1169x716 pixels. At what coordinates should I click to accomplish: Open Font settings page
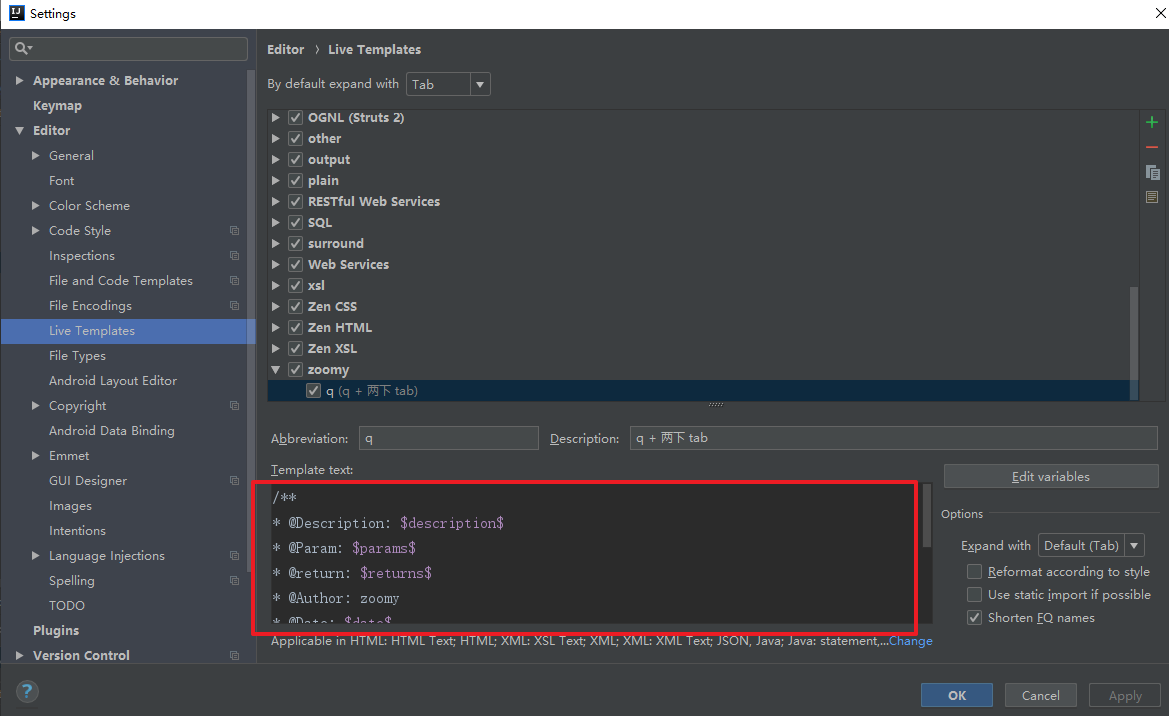coord(61,180)
